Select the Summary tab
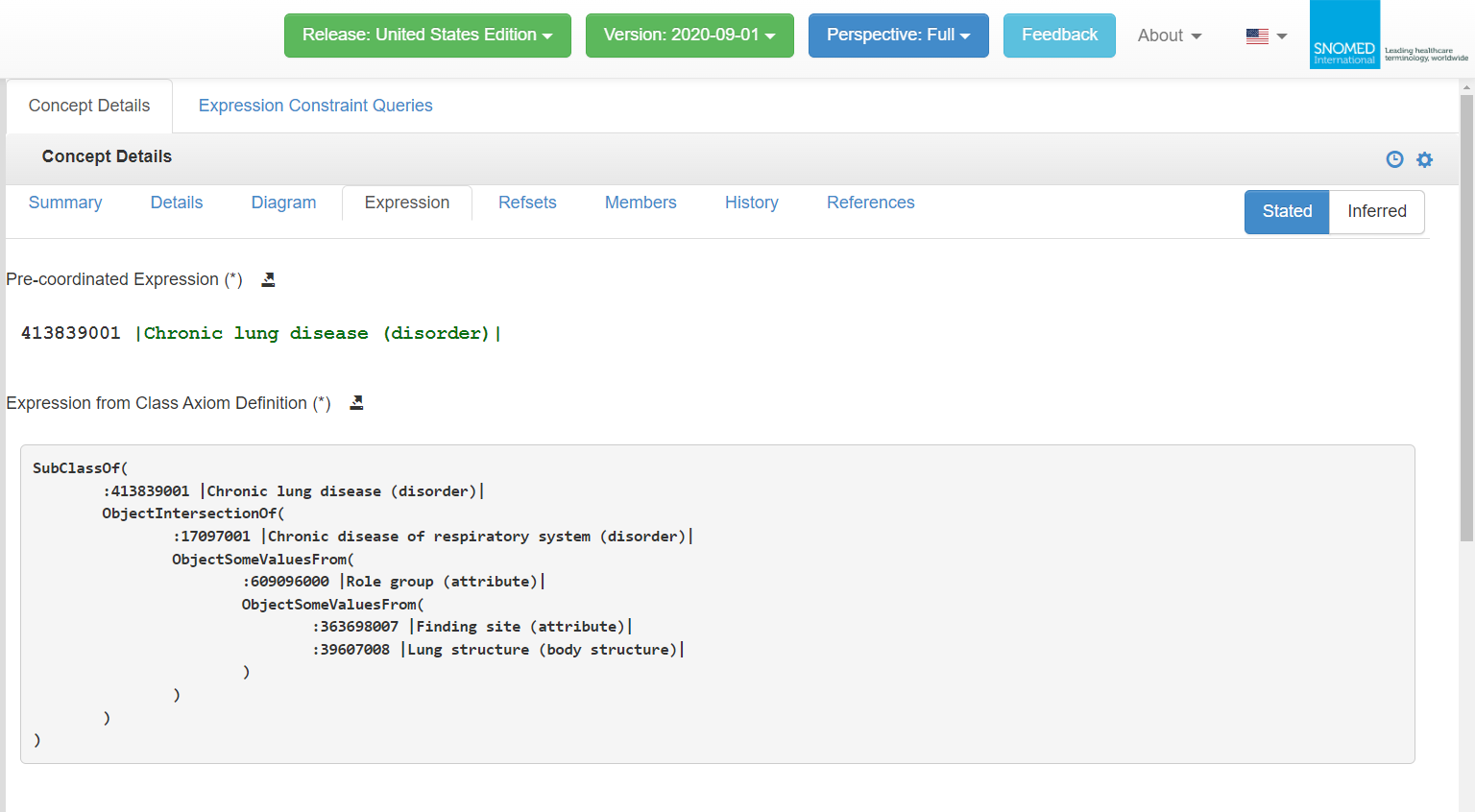The height and width of the screenshot is (812, 1475). (x=65, y=203)
